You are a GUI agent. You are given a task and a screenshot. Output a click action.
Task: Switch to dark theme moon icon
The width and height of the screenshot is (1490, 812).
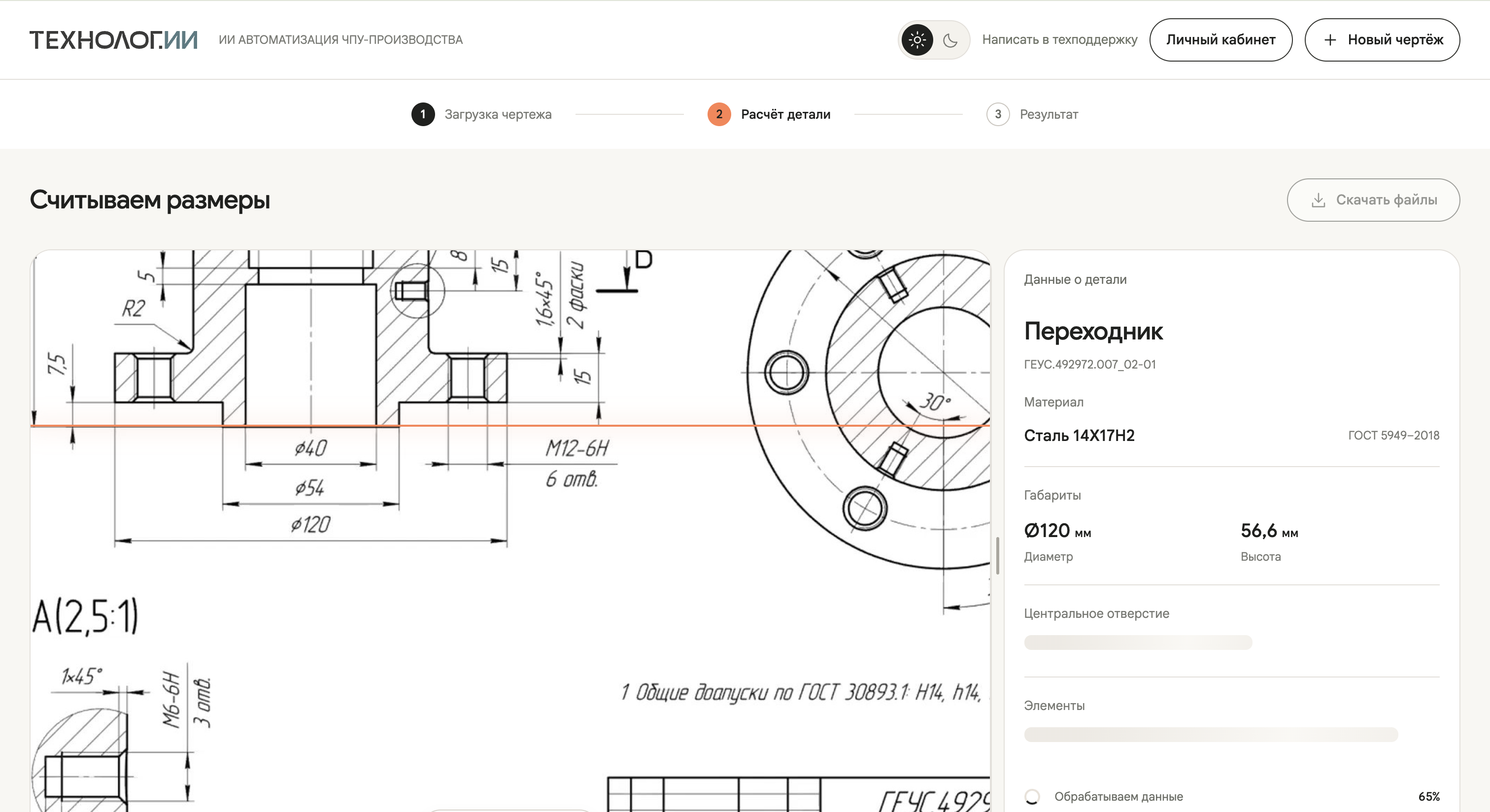(950, 40)
